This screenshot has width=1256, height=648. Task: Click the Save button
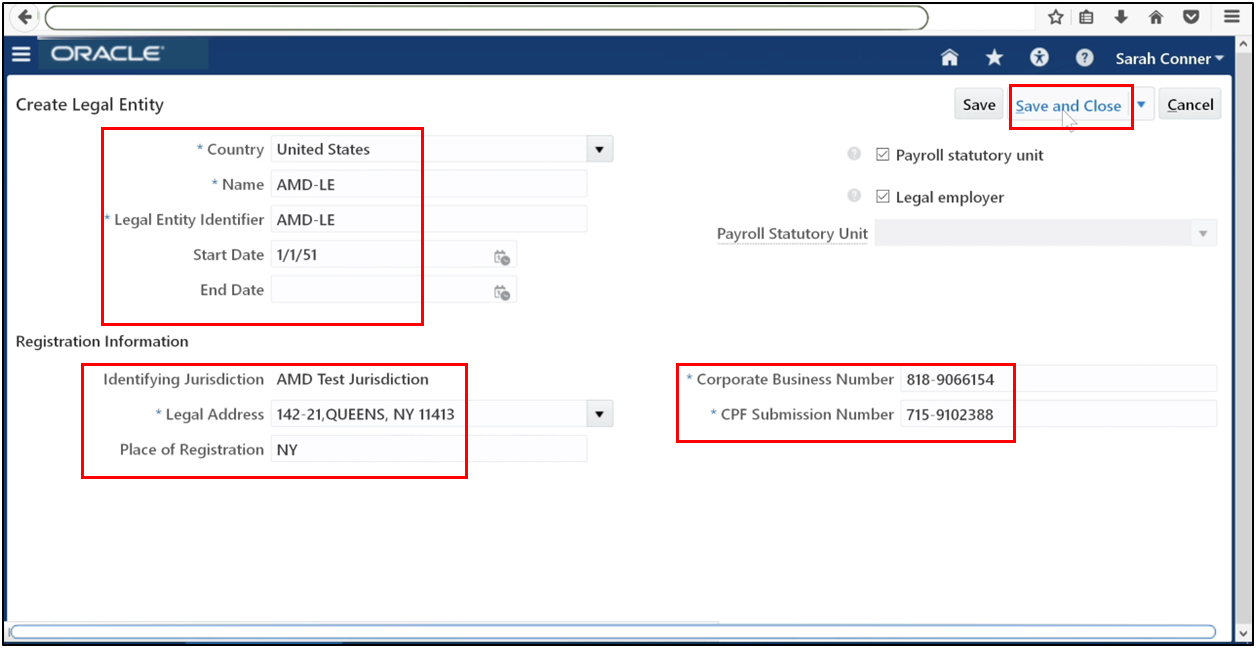point(978,103)
